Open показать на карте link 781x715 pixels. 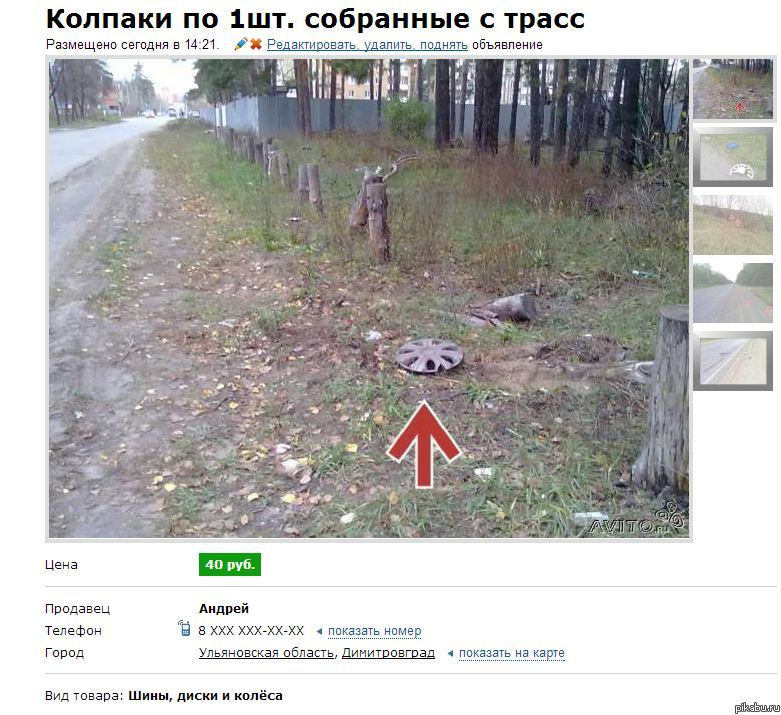(512, 653)
